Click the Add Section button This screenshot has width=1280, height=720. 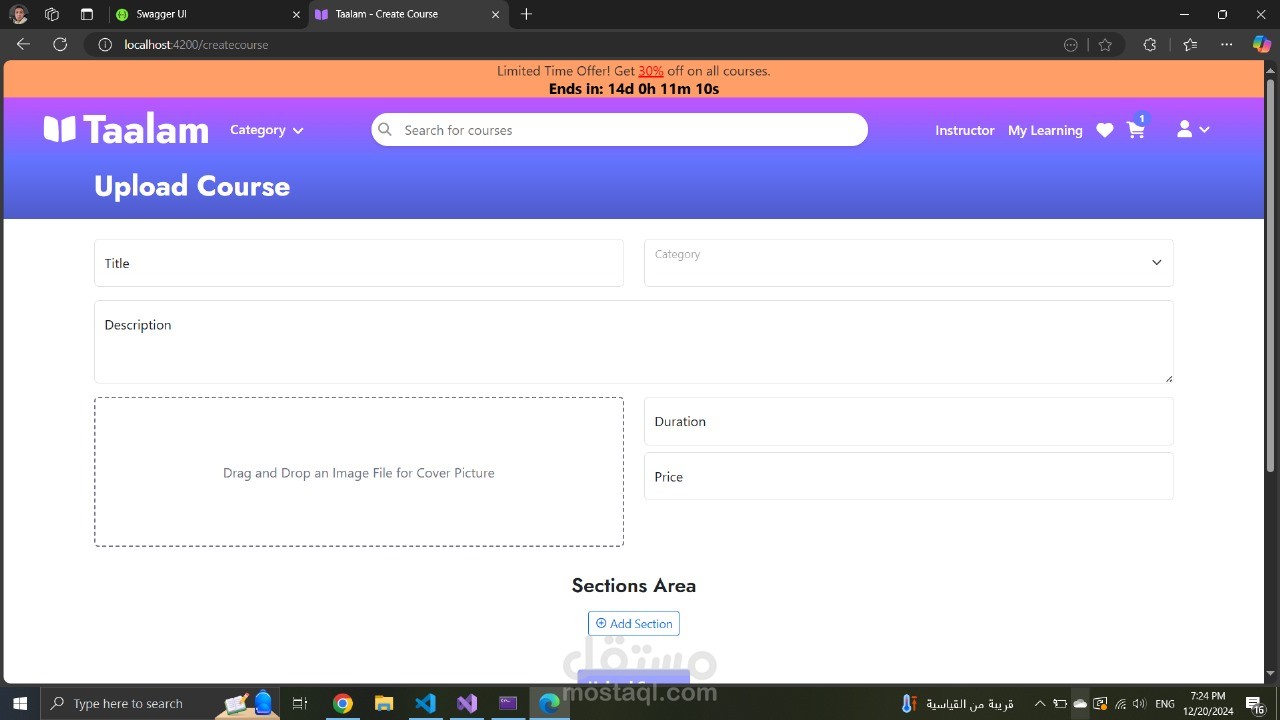point(634,623)
